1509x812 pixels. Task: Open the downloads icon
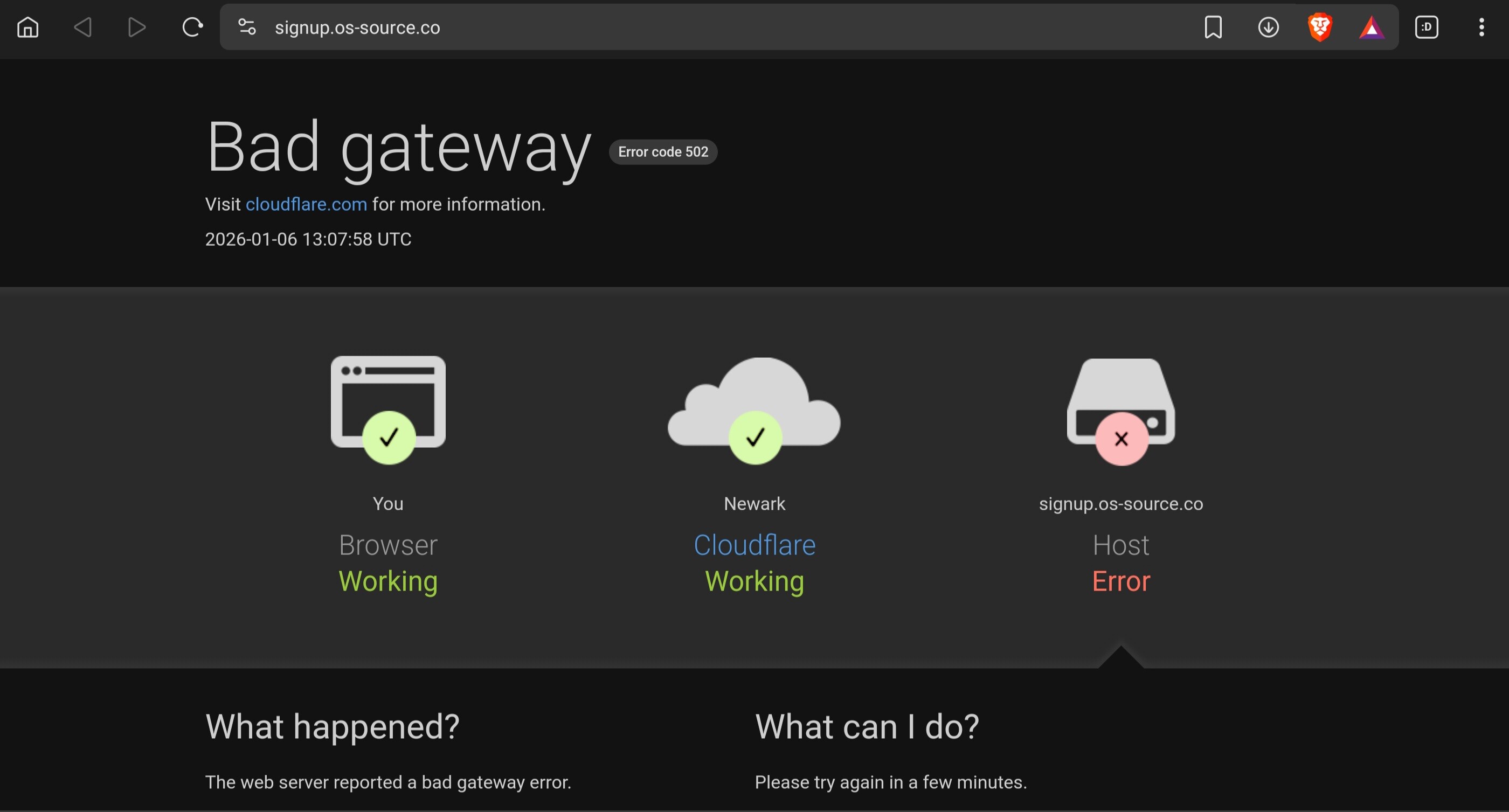click(x=1268, y=27)
